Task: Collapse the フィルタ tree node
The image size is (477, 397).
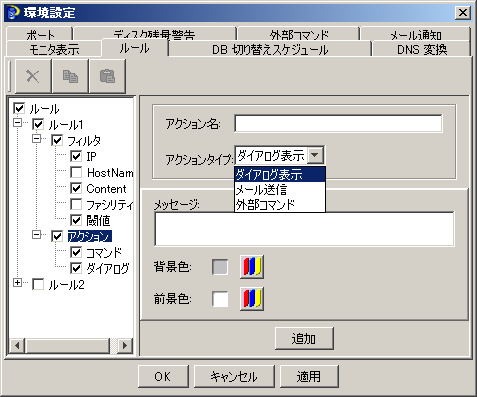Action: 37,139
